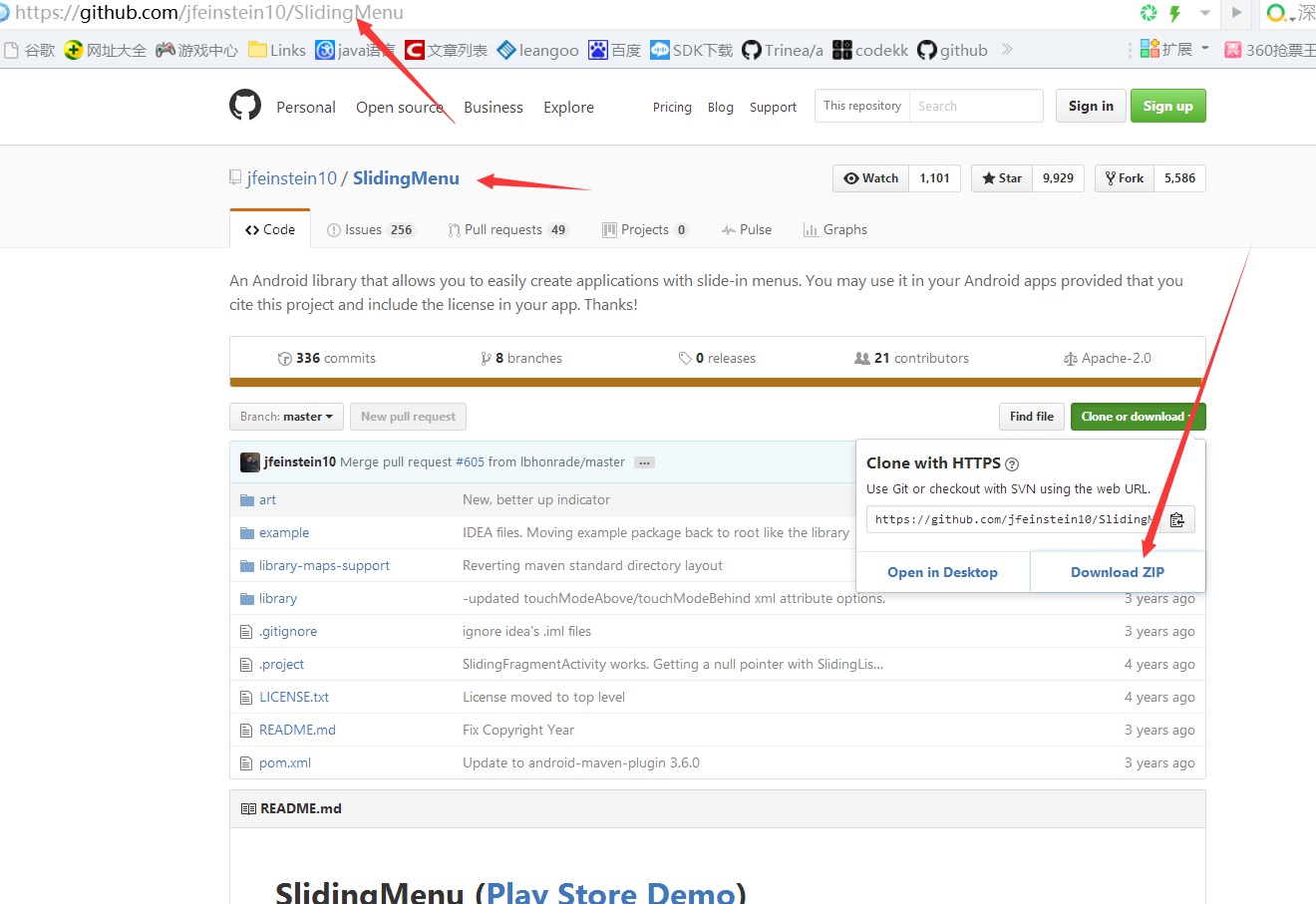Open the .gitignore file
The width and height of the screenshot is (1316, 904).
click(x=288, y=632)
